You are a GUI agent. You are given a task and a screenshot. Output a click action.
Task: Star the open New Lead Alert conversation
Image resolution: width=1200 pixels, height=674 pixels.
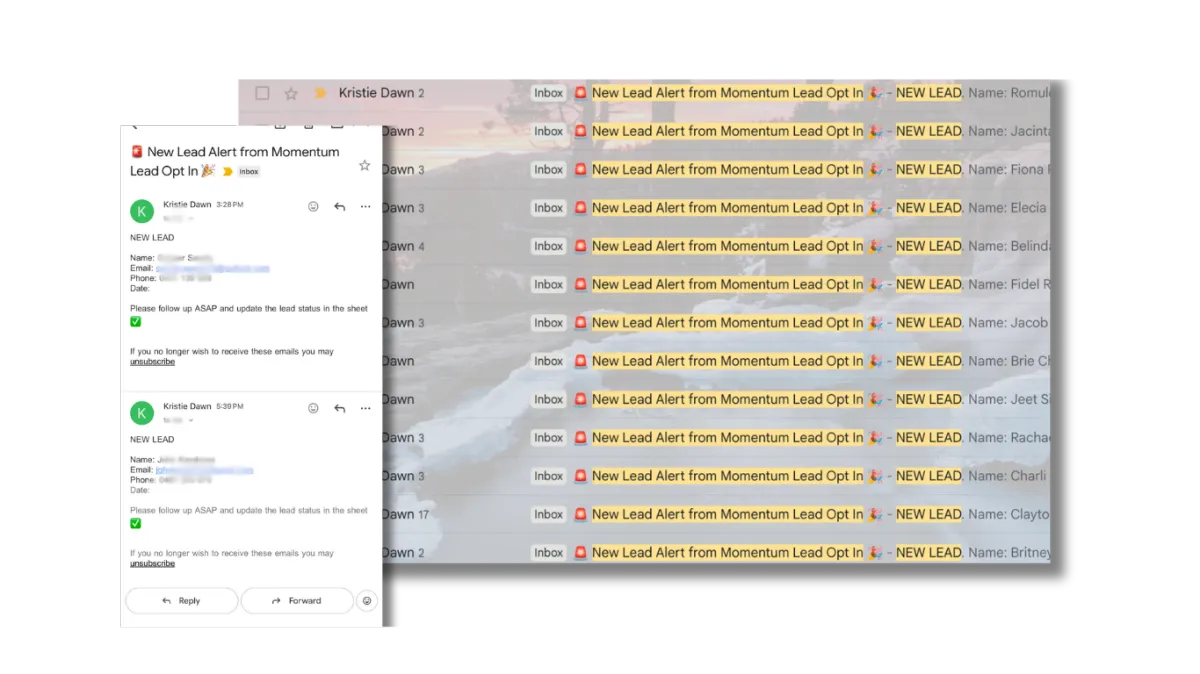(364, 165)
